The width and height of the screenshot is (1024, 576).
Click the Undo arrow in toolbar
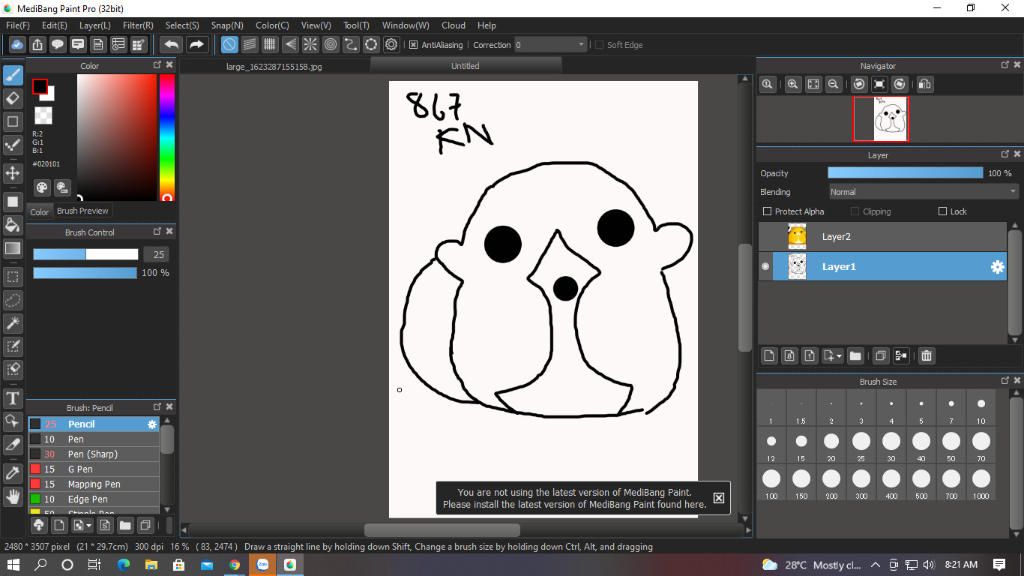click(171, 44)
